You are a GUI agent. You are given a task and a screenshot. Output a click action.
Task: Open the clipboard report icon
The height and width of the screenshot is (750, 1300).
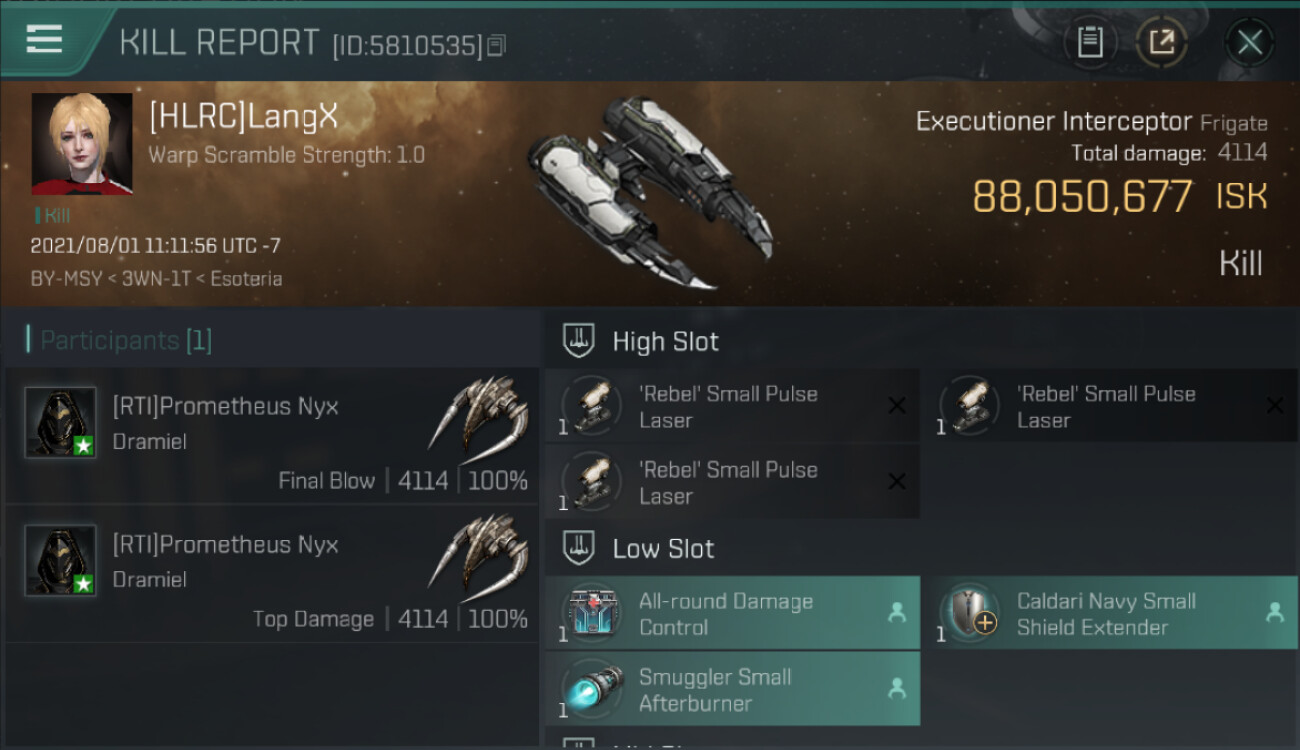(x=1090, y=42)
